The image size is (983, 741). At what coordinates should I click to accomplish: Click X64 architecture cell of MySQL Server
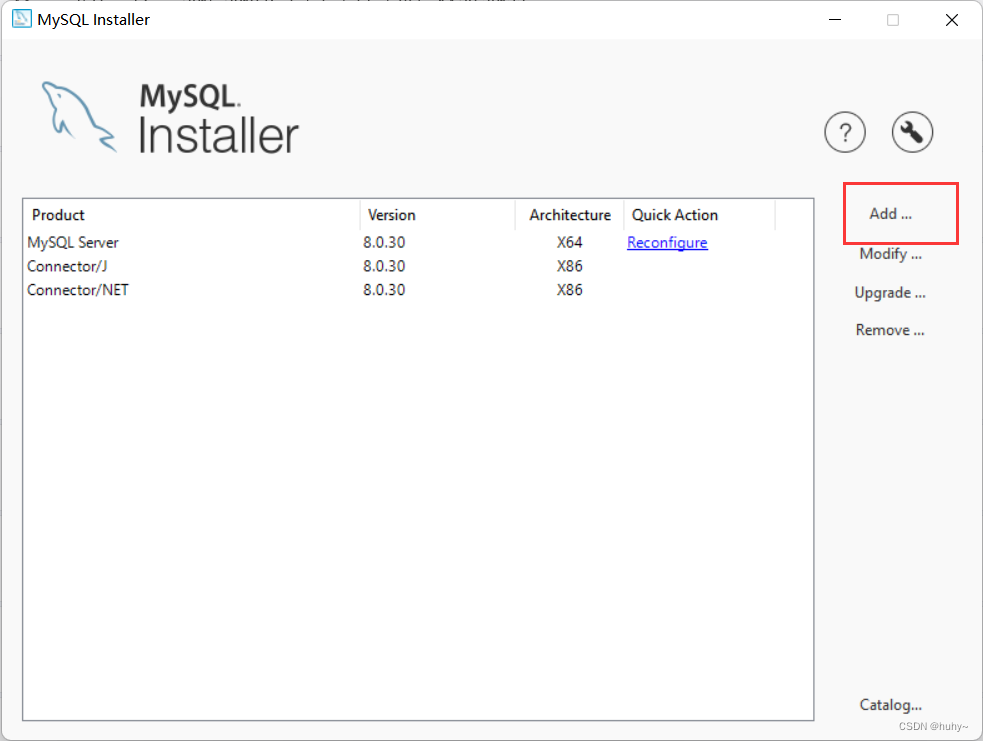(x=569, y=243)
